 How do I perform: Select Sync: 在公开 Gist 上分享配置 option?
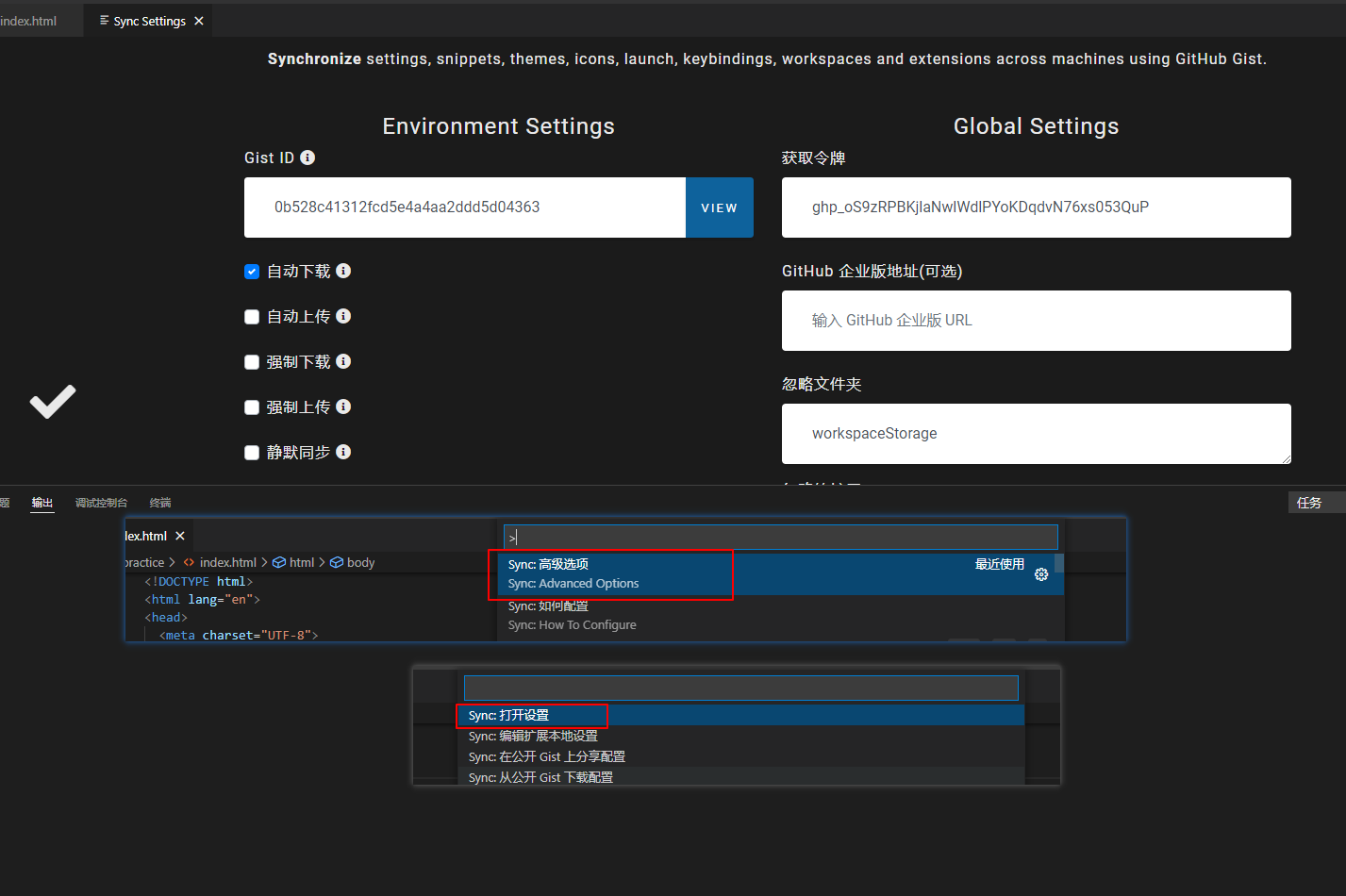741,756
